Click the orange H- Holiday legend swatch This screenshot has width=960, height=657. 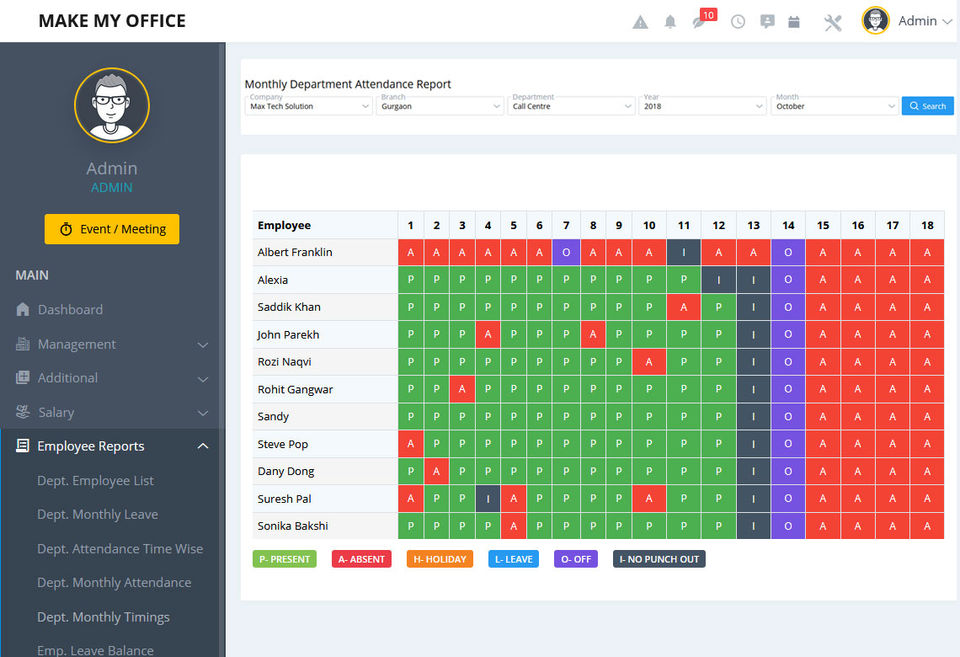click(439, 559)
